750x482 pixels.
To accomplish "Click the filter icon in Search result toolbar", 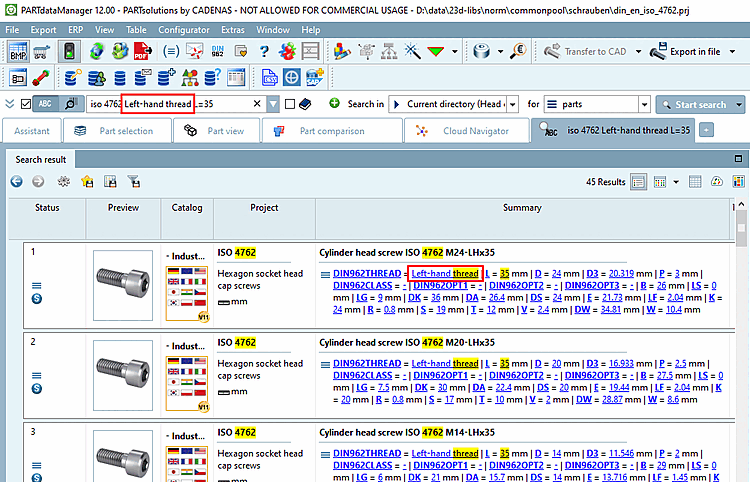I will point(134,181).
